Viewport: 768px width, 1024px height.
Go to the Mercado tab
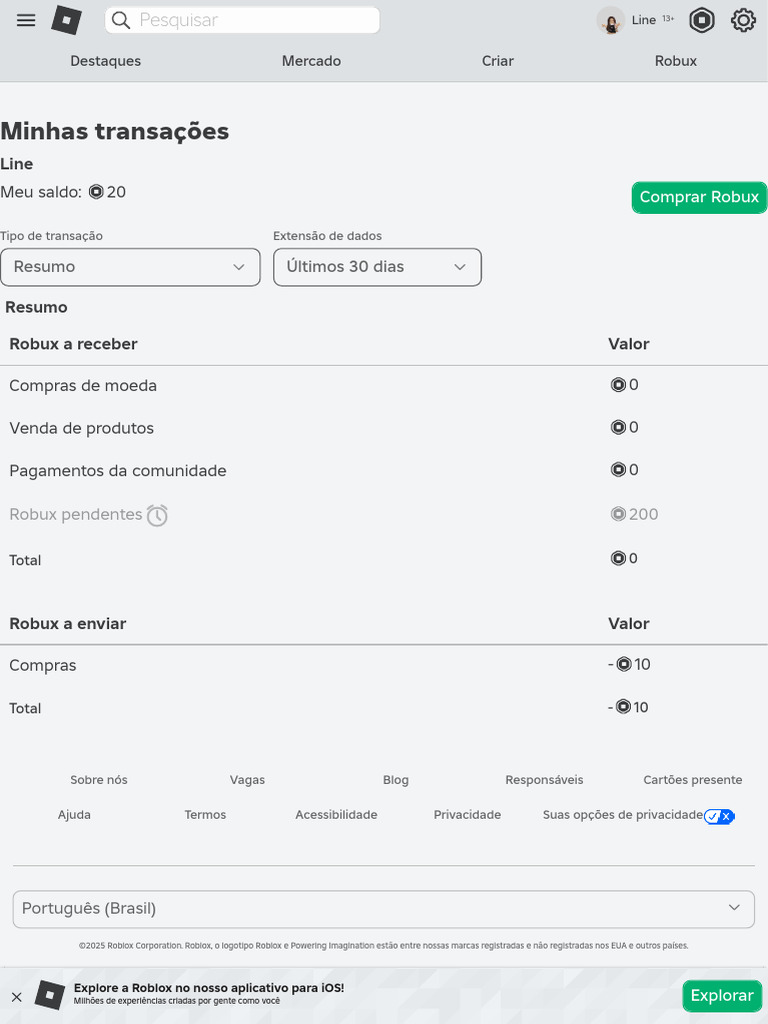coord(311,61)
